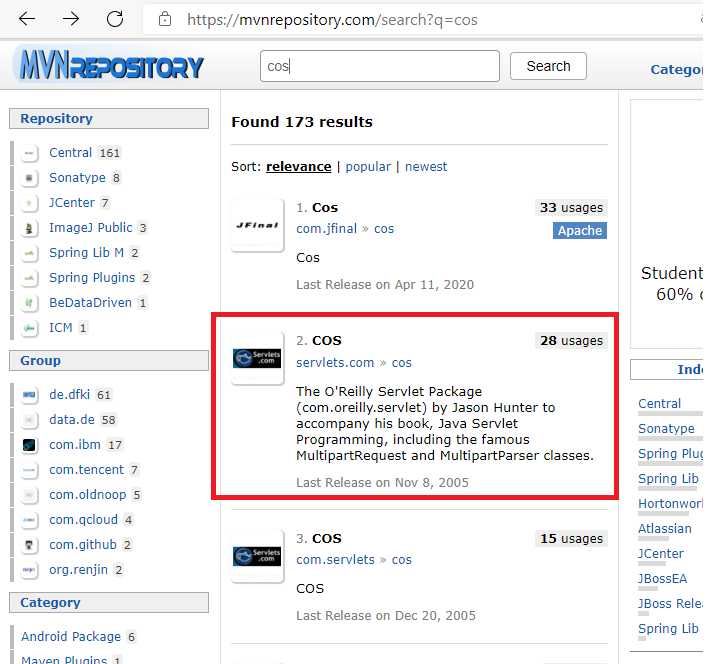Screen dimensions: 708x664
Task: Open the Student 60% advertisement
Action: [x=666, y=224]
